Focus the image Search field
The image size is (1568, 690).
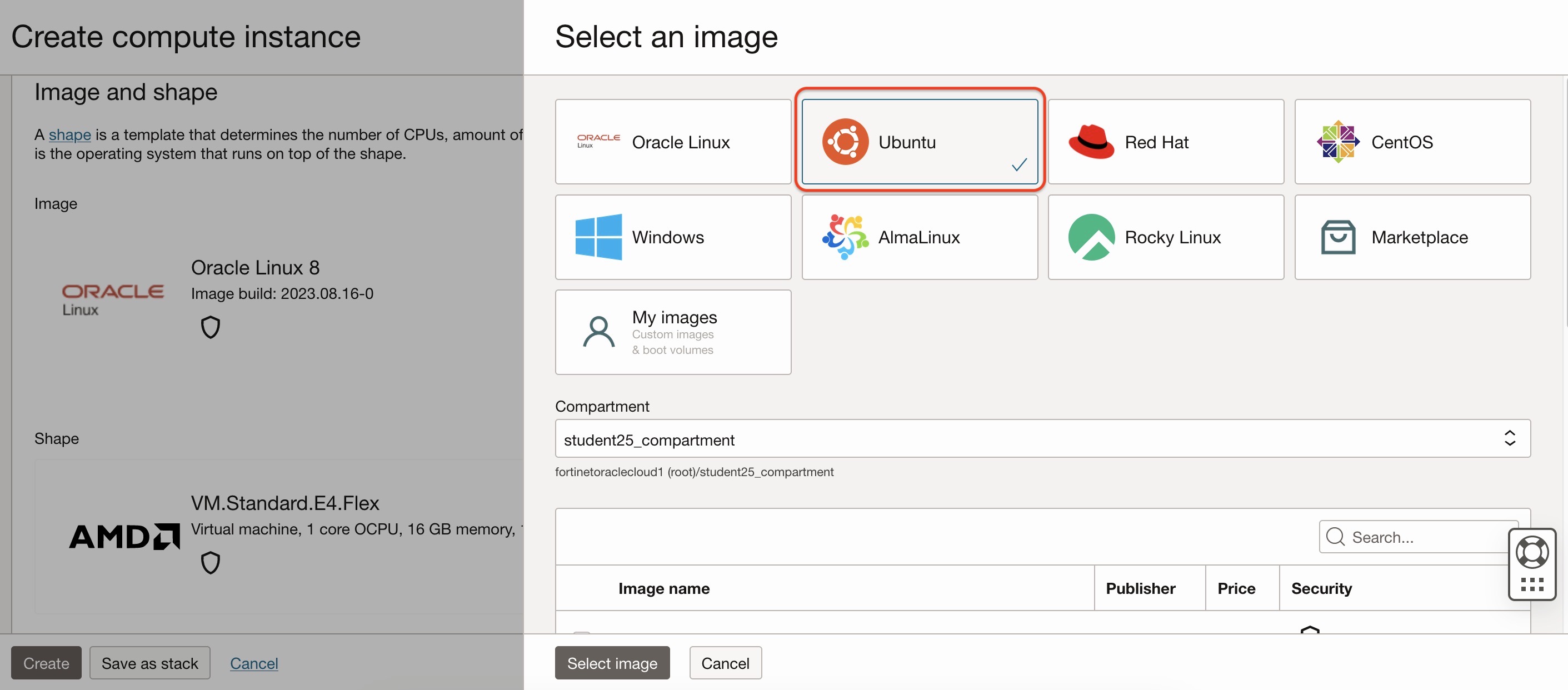click(x=1419, y=537)
